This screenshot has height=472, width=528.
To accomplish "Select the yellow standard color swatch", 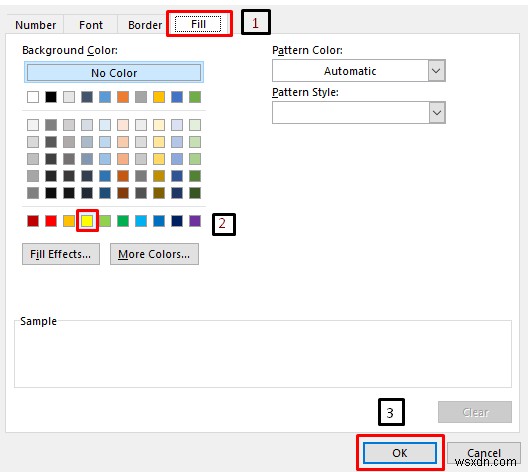I will coord(87,221).
